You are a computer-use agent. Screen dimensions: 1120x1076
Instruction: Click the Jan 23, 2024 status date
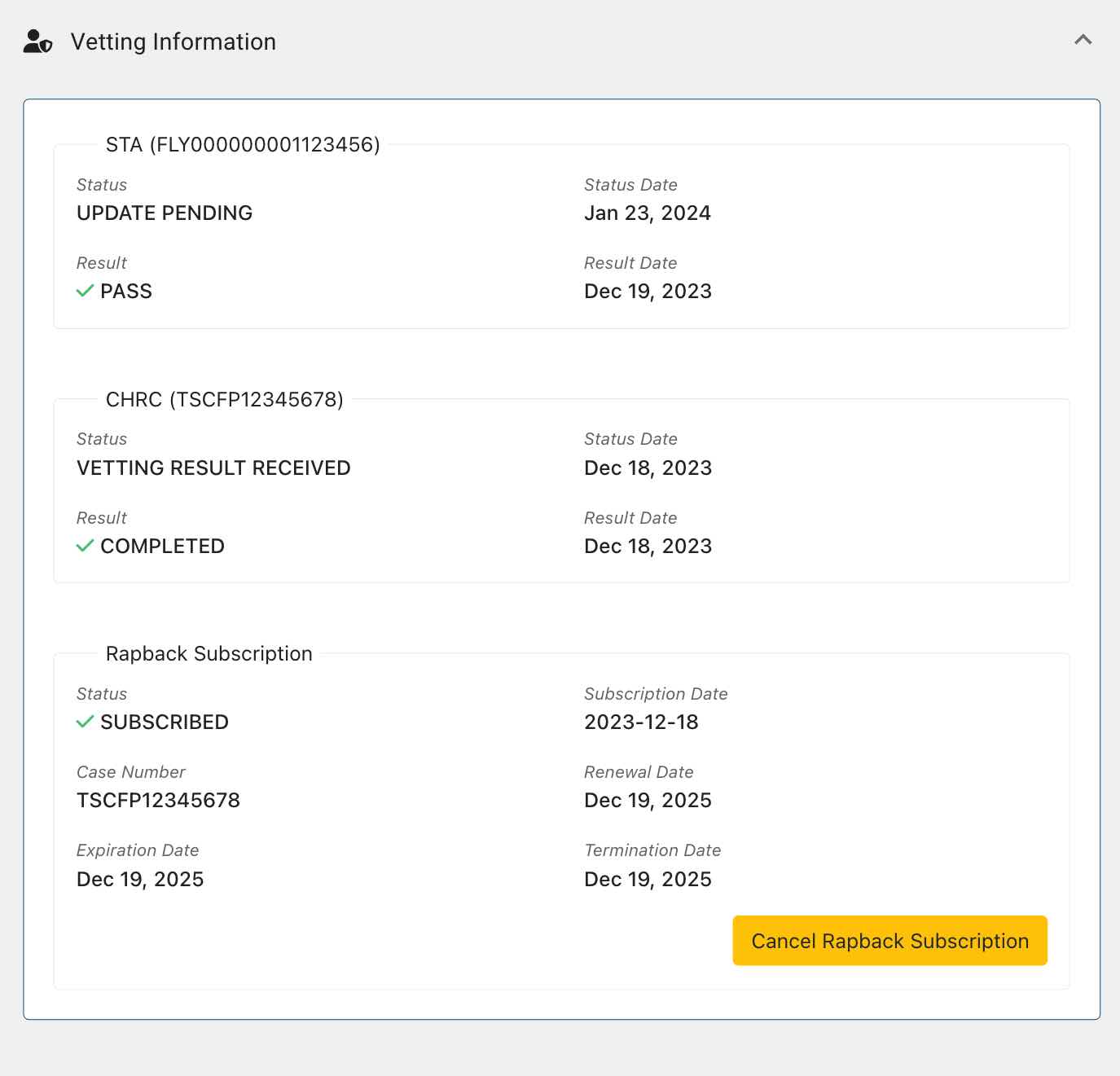647,213
